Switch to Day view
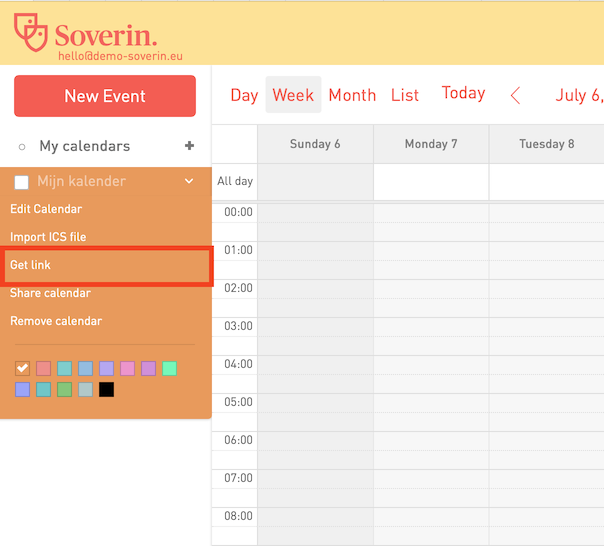The height and width of the screenshot is (546, 604). pyautogui.click(x=244, y=95)
